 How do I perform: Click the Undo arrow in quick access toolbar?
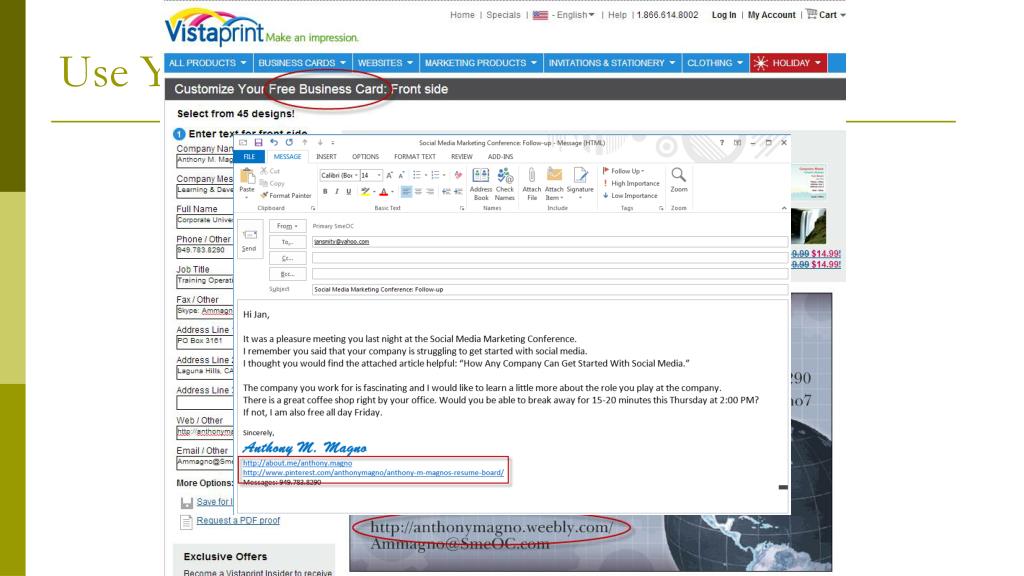(x=274, y=142)
